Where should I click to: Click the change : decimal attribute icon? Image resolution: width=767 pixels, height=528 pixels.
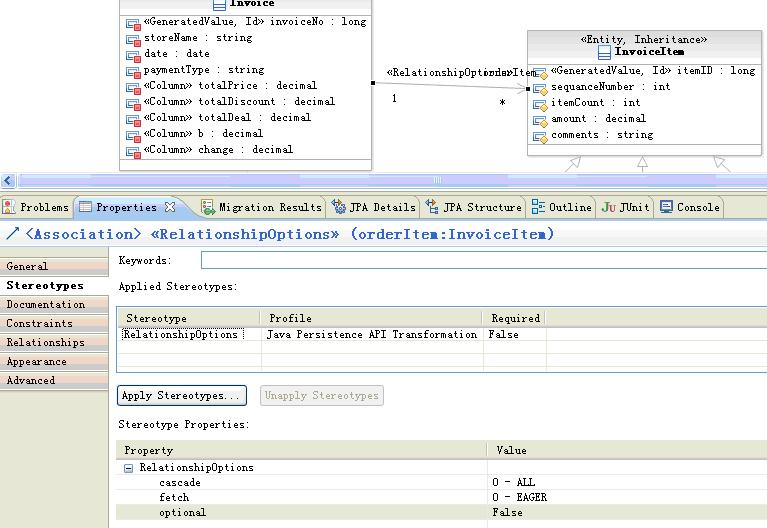coord(133,152)
